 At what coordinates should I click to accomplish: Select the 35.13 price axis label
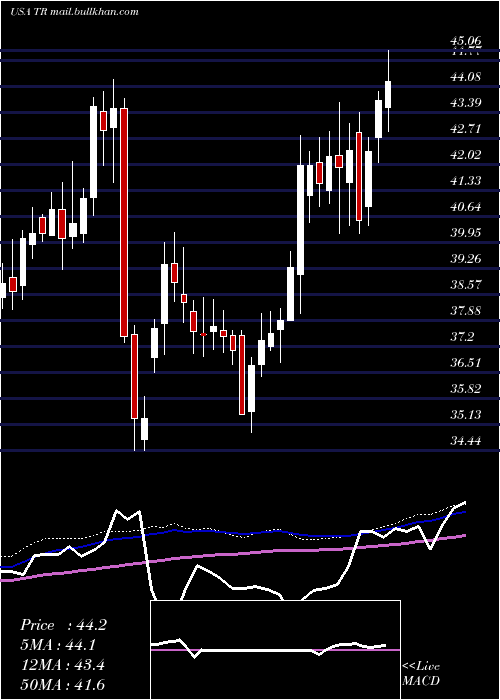pyautogui.click(x=466, y=415)
